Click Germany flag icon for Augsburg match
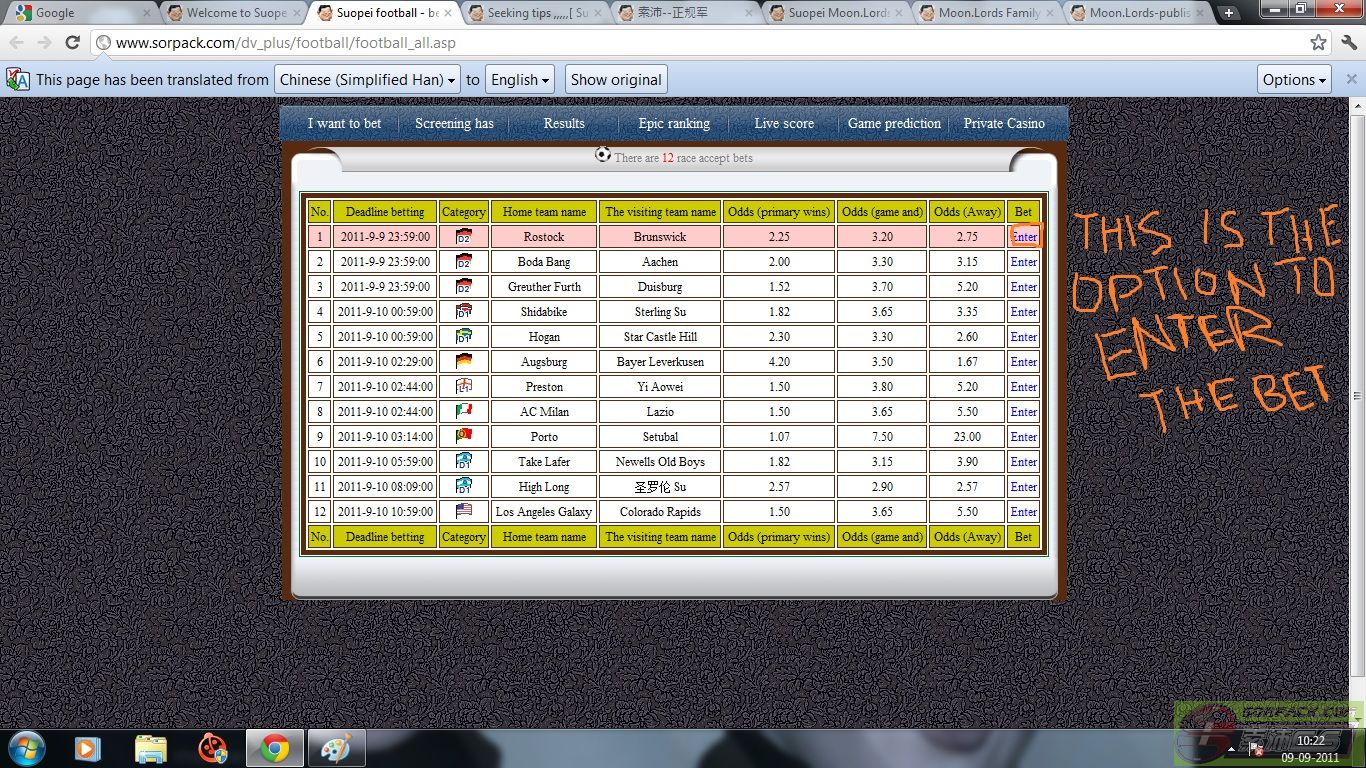1366x768 pixels. (464, 361)
